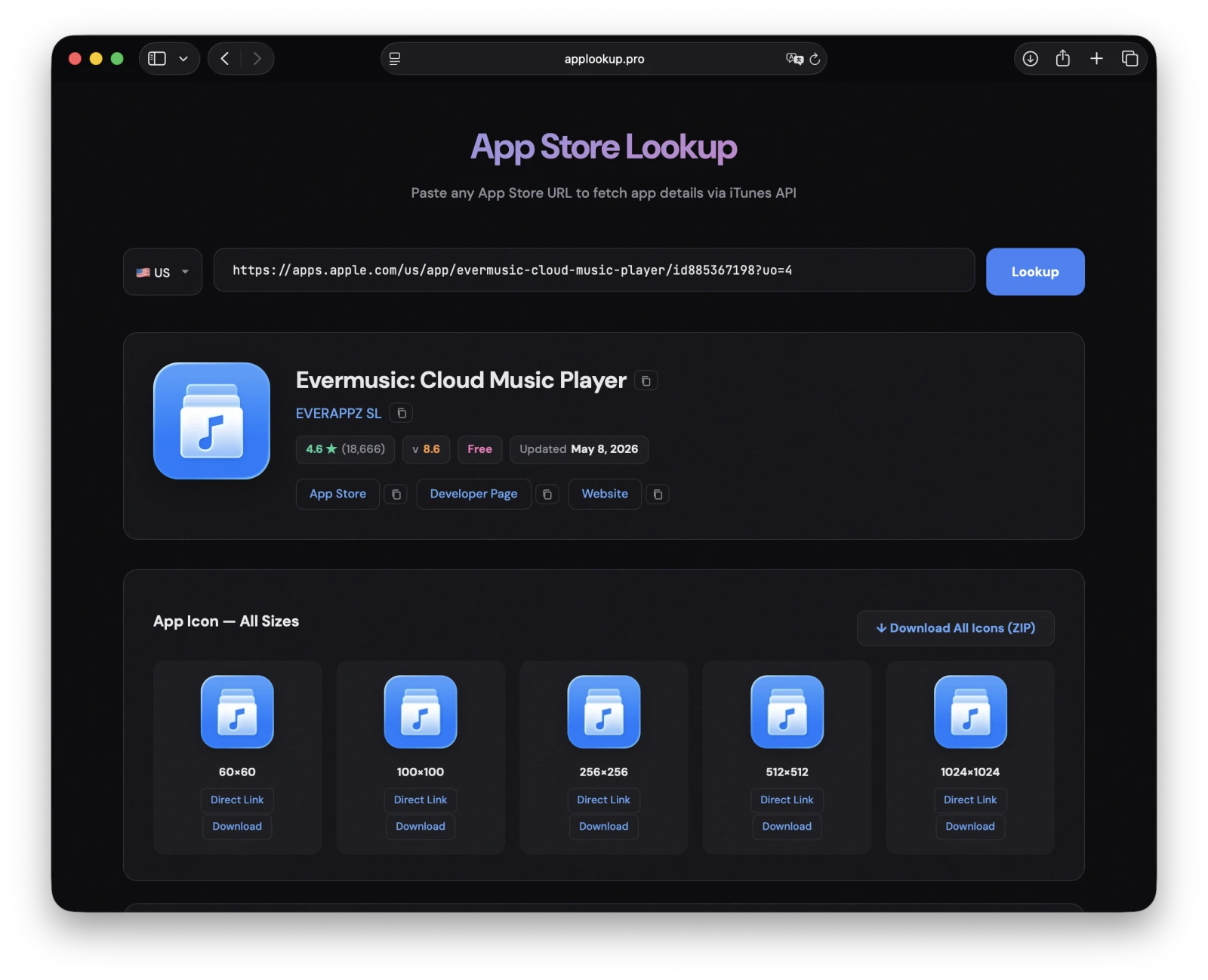Click the 1024×1024 icon thumbnail
Screen dimensions: 1208x980
point(970,712)
